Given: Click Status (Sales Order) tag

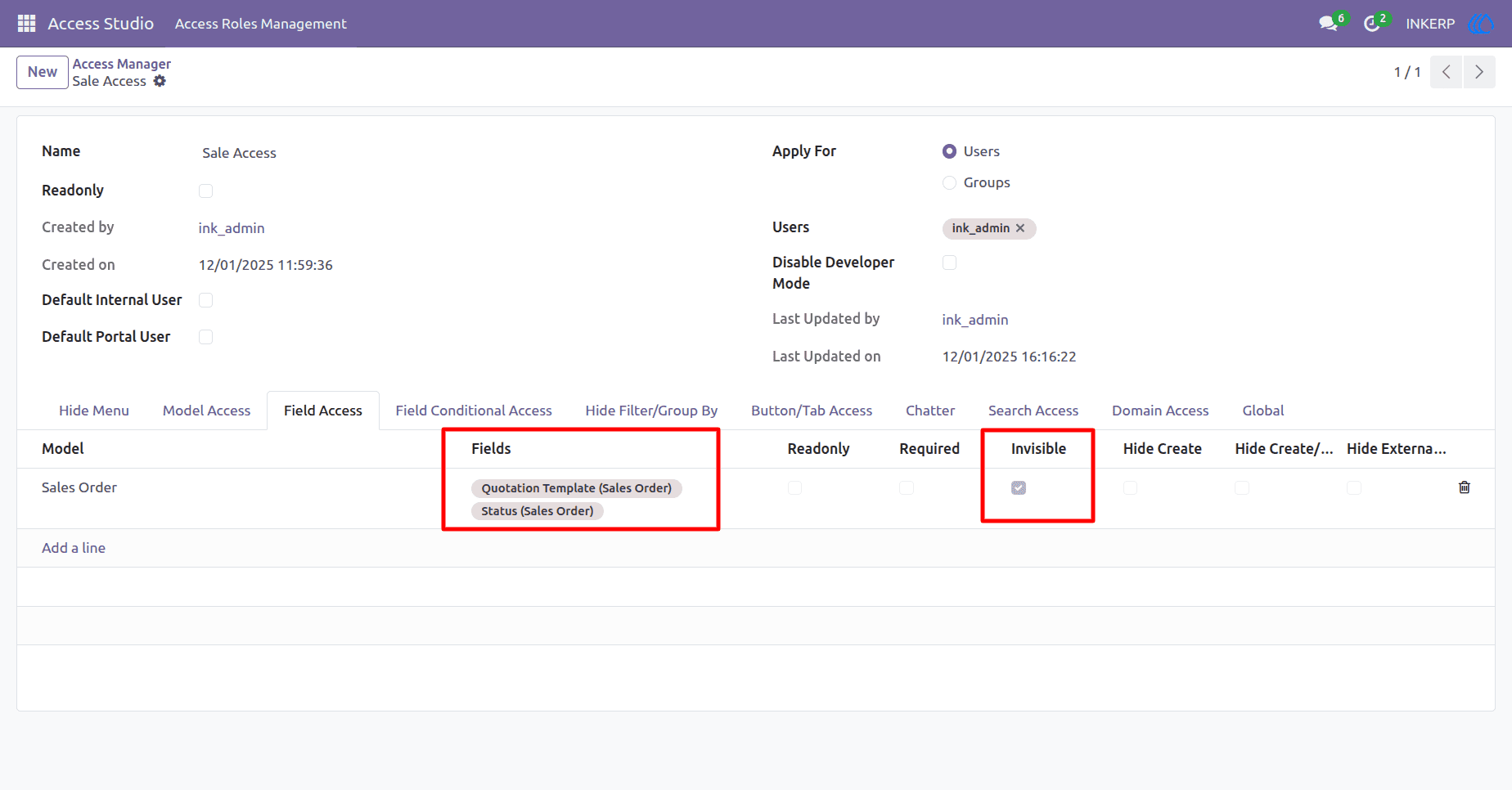Looking at the screenshot, I should (x=538, y=511).
